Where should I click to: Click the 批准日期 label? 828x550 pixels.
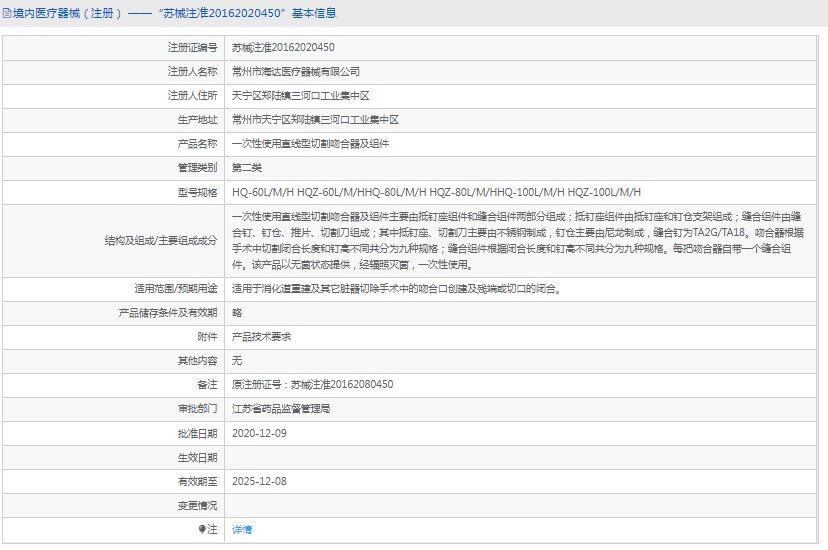click(x=197, y=433)
